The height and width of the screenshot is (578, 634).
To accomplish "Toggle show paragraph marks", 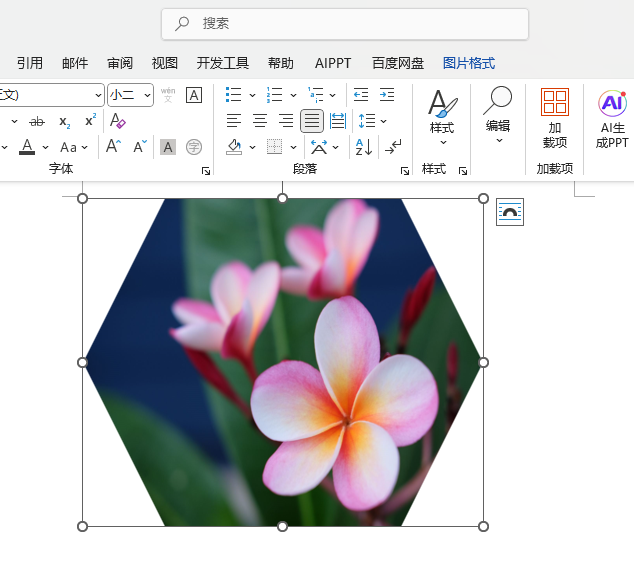I will click(393, 147).
